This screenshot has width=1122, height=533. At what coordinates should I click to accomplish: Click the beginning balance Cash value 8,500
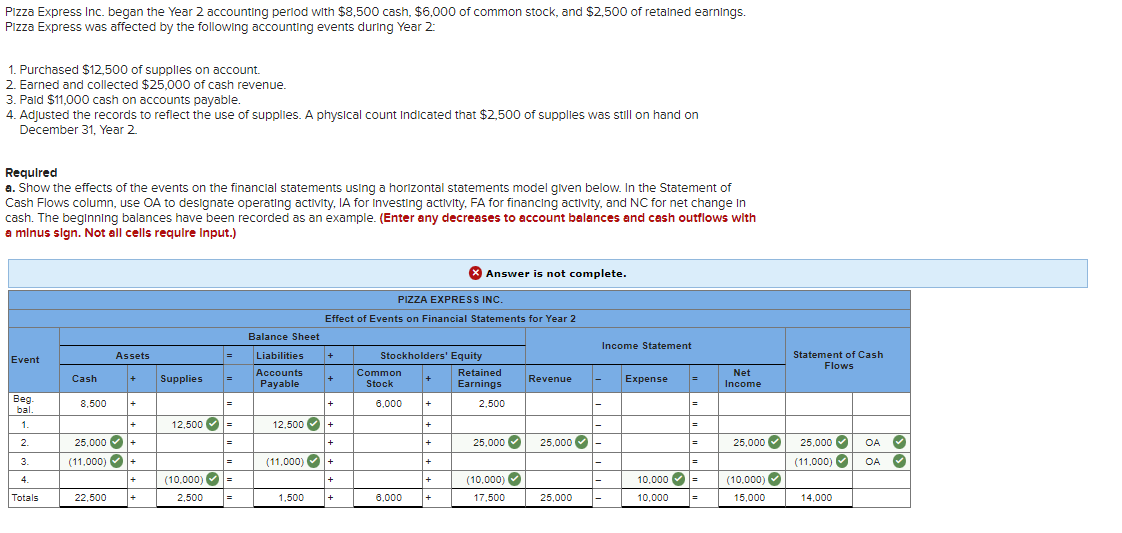[93, 404]
